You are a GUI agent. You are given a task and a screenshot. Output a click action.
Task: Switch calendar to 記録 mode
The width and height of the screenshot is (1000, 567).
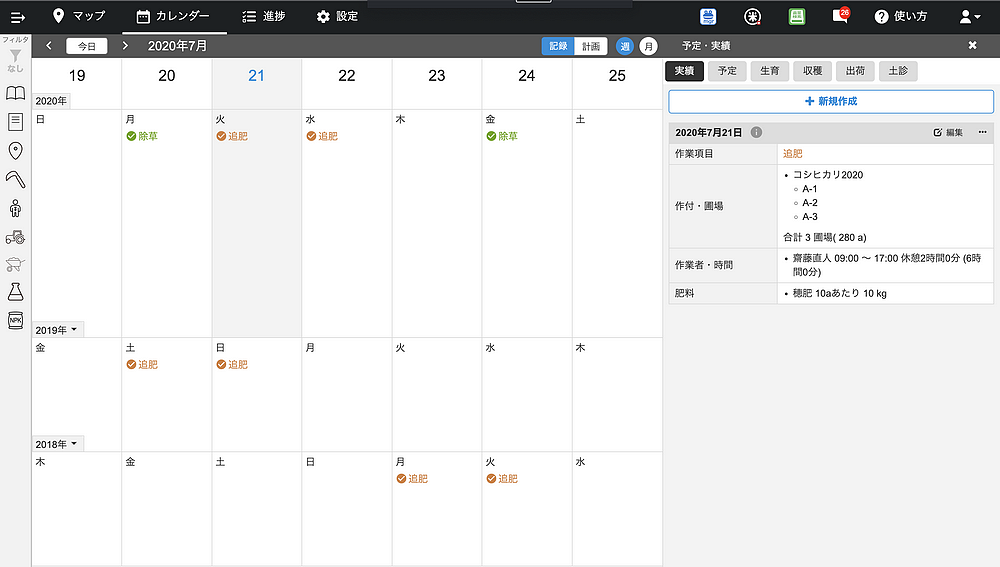558,46
